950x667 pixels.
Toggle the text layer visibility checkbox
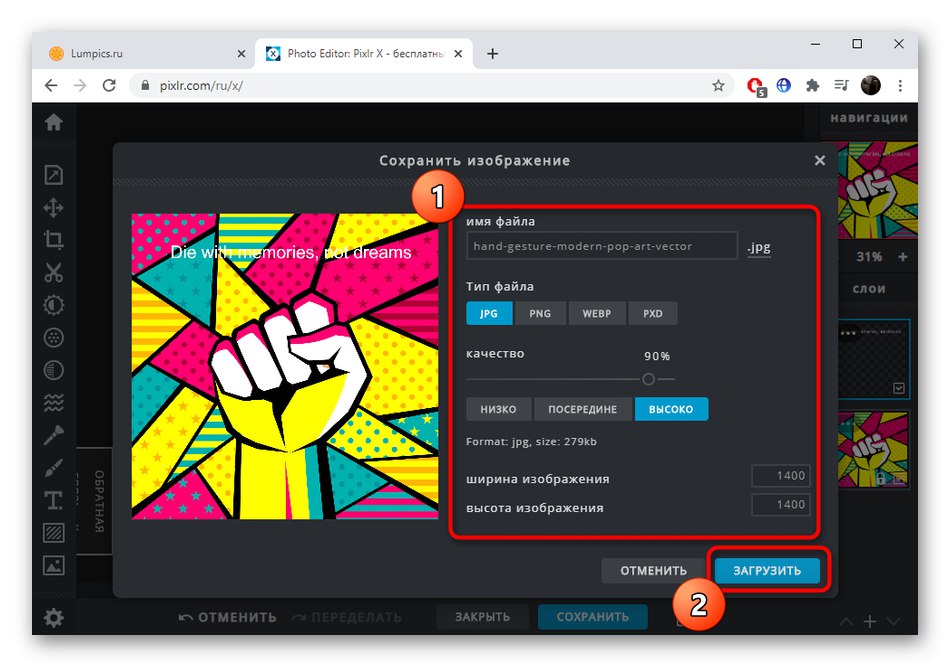[x=899, y=388]
